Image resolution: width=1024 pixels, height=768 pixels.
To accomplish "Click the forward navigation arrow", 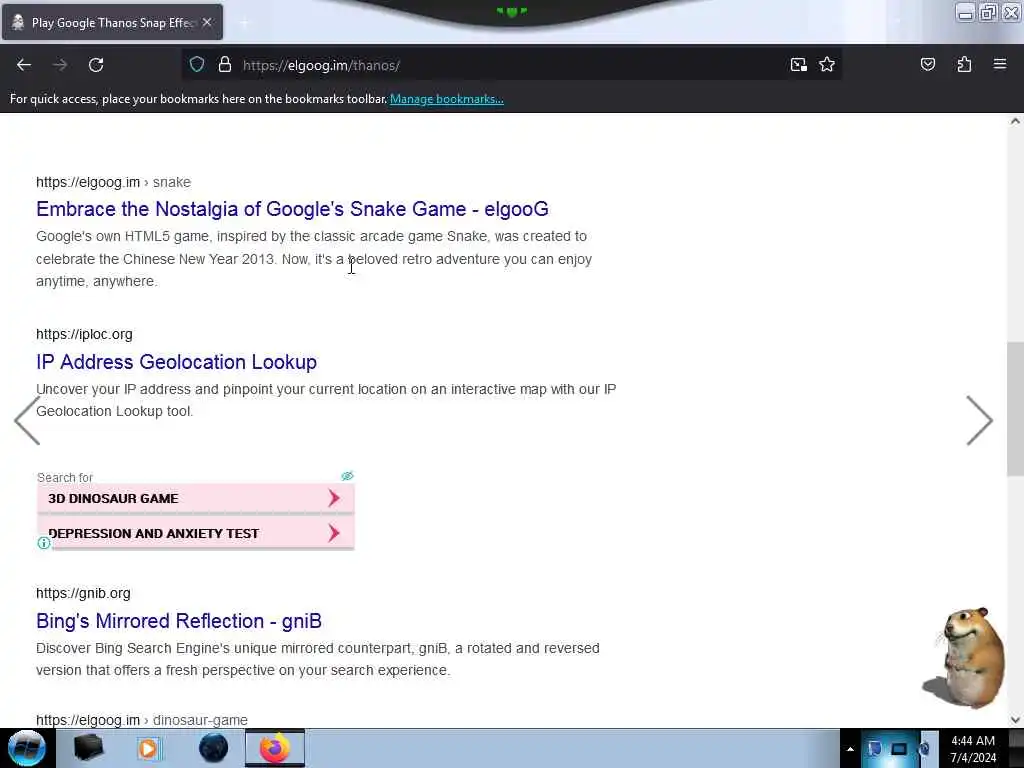I will coord(60,65).
